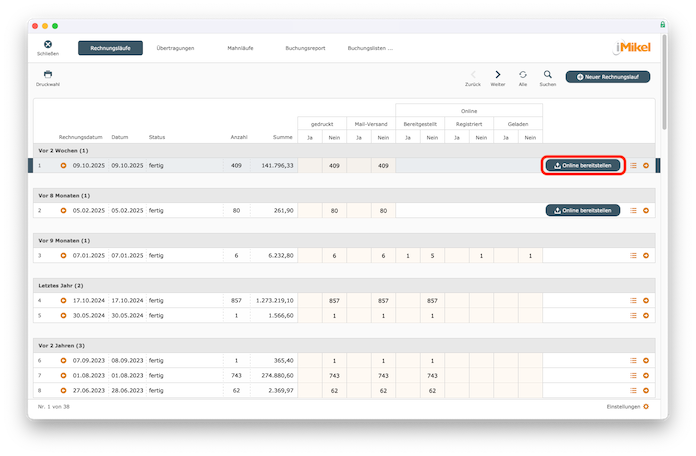Open orange circle icon for 05.02.2025 row
696x456 pixels.
[x=64, y=211]
